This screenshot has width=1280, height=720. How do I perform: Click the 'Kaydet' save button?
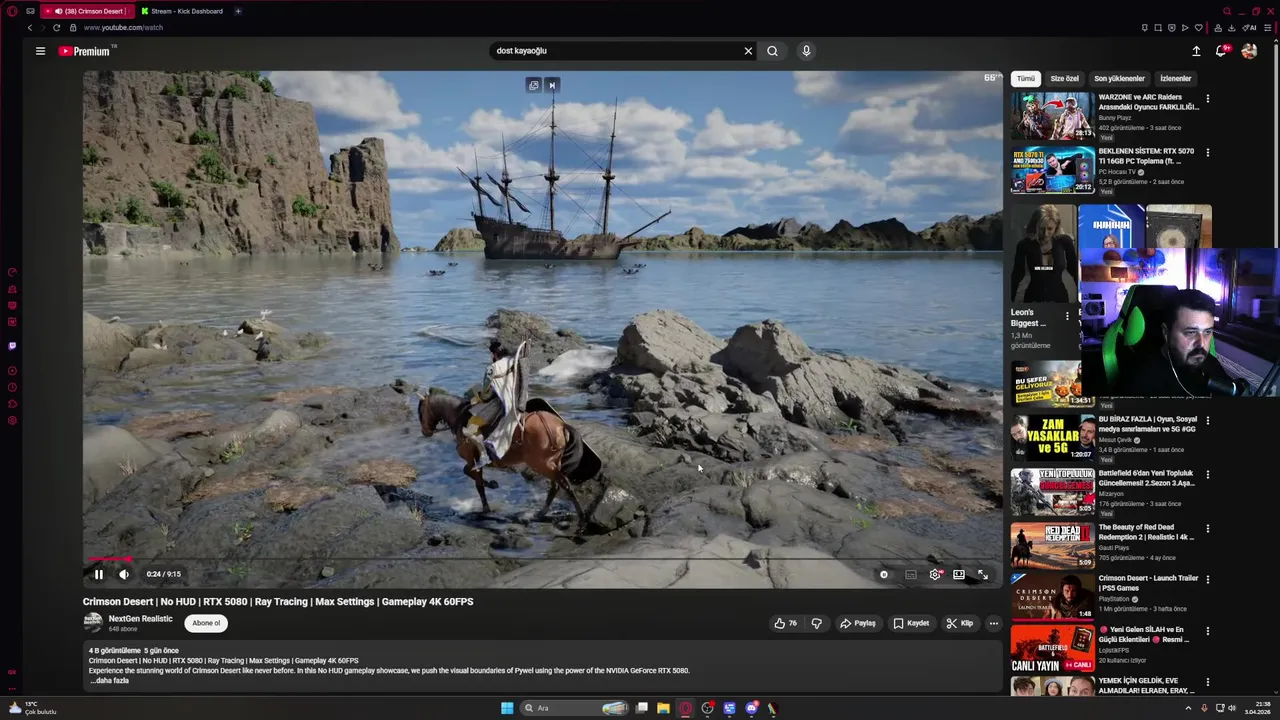(911, 623)
